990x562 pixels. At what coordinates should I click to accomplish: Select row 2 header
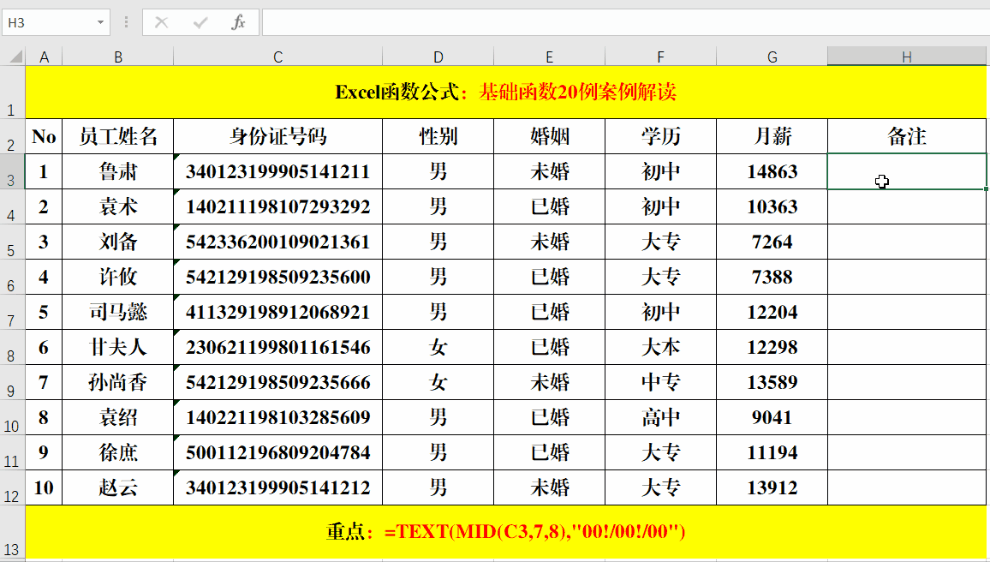(12, 136)
